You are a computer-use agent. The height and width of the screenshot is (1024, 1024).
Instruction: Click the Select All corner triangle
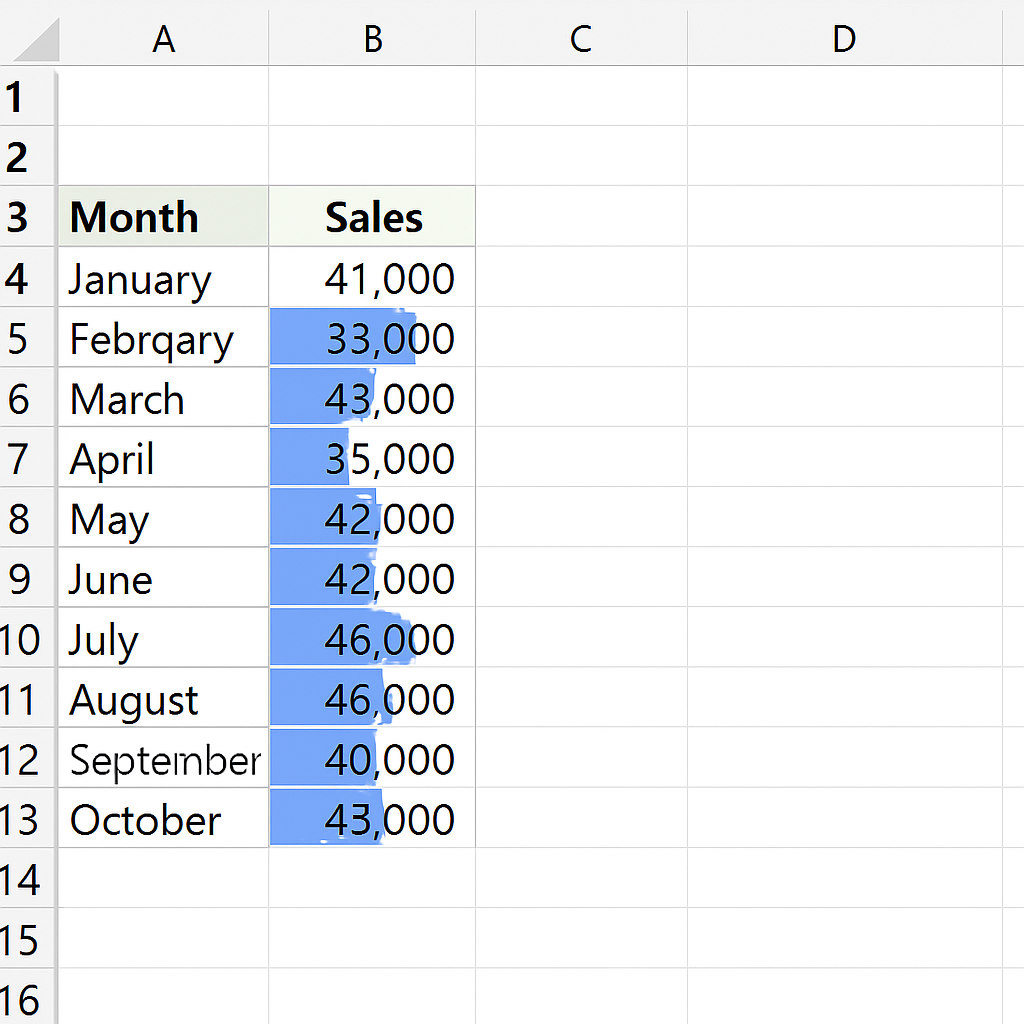tap(36, 40)
